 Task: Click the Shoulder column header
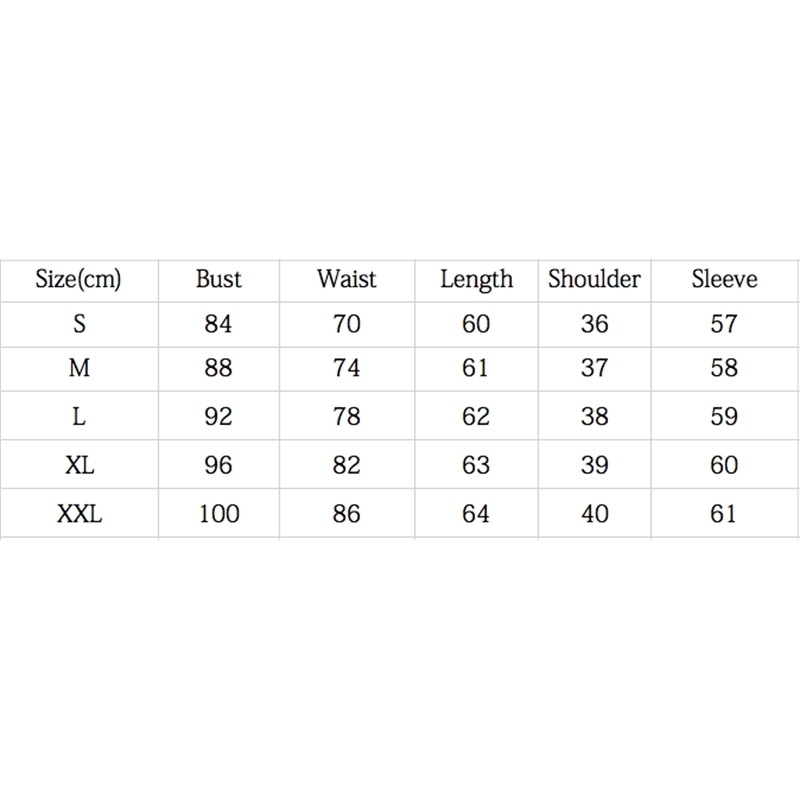click(594, 279)
